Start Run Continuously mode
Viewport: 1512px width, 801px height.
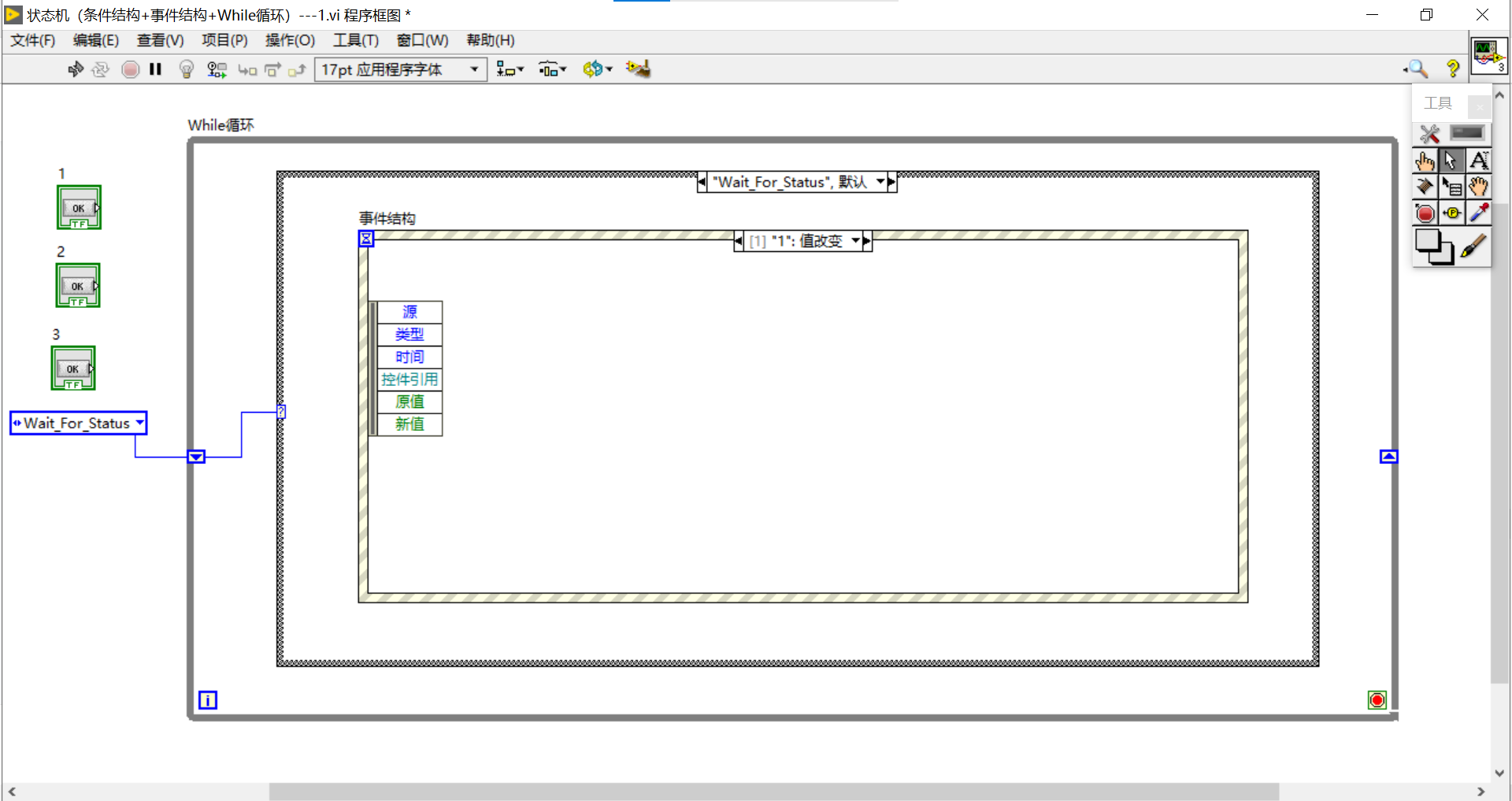click(x=100, y=69)
